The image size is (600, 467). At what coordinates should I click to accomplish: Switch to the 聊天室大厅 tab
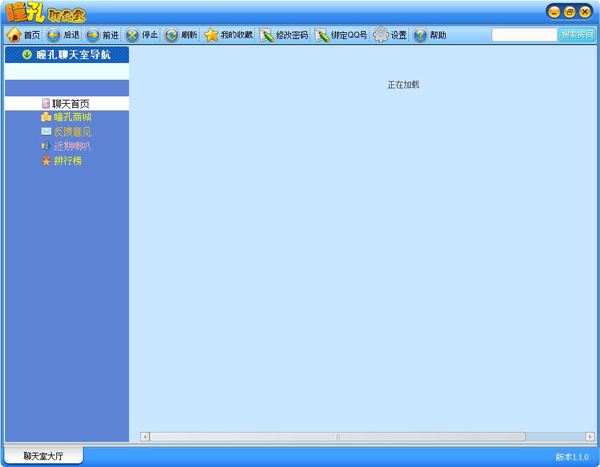click(43, 456)
